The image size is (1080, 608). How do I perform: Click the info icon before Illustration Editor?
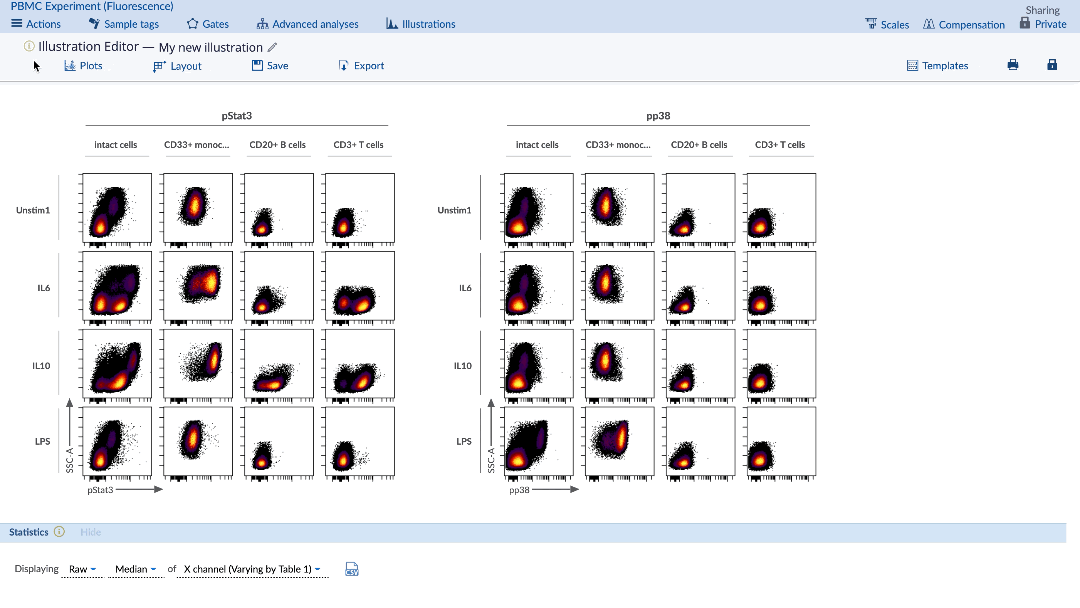29,46
